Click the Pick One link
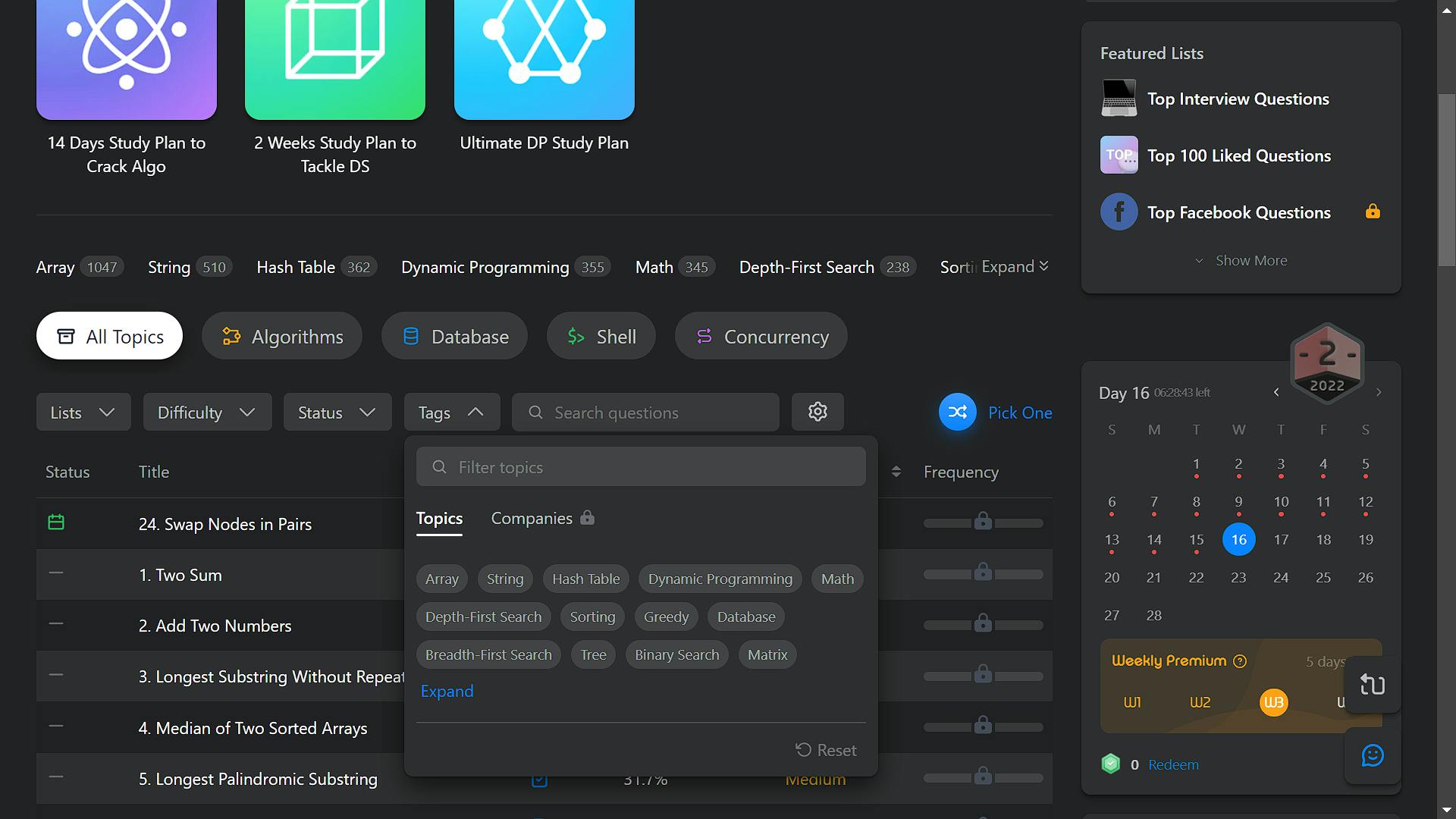1456x819 pixels. click(x=1020, y=413)
